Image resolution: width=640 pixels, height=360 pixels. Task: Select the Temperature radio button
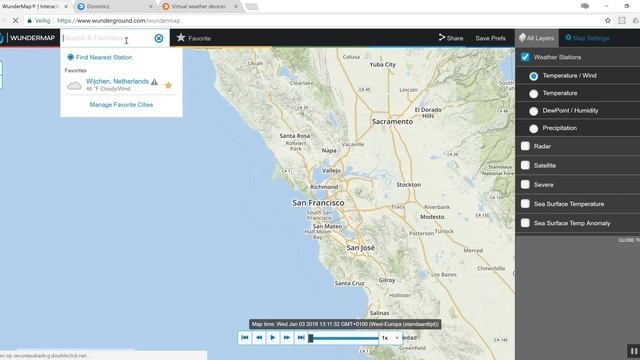[533, 93]
